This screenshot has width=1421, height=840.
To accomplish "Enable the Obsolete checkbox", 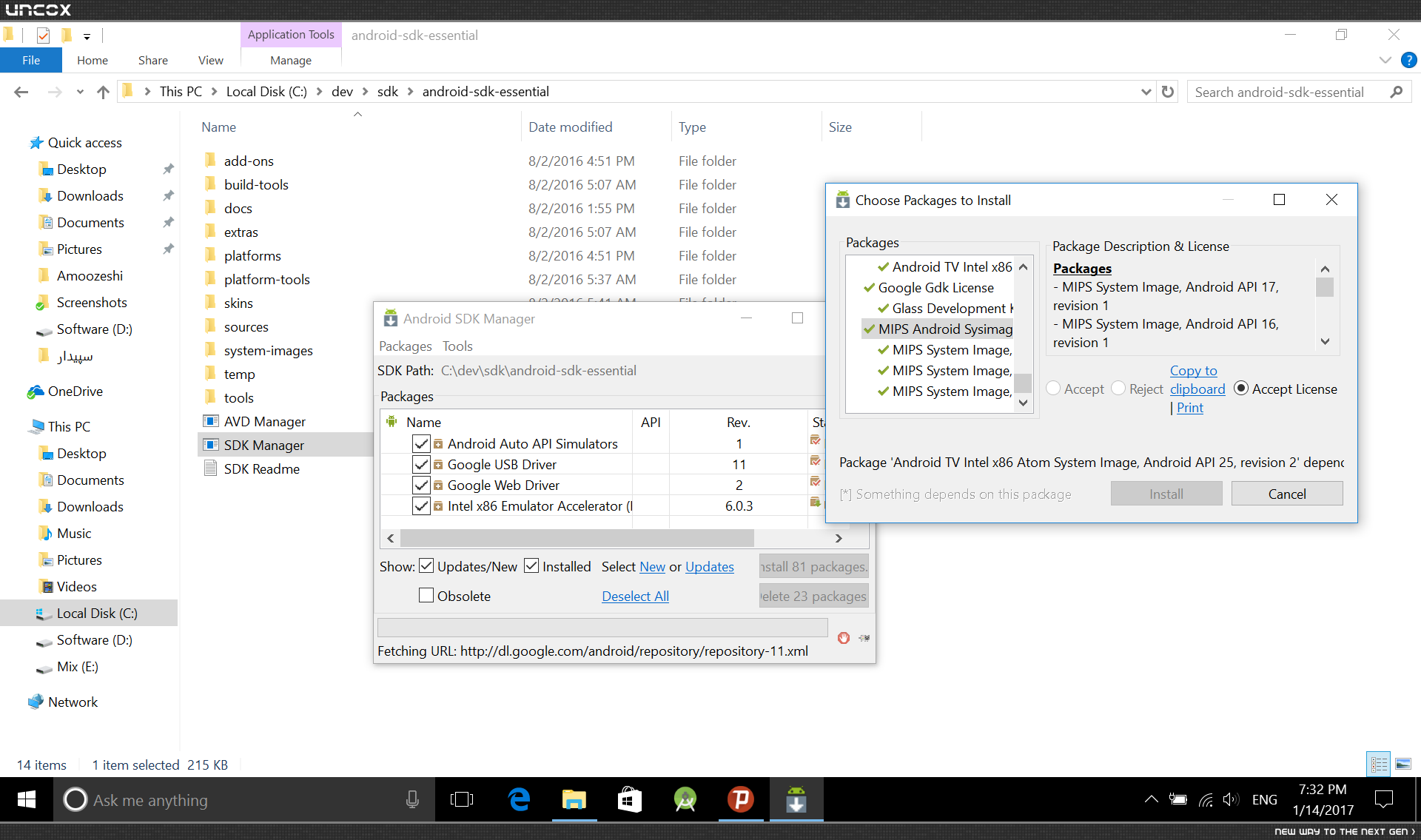I will 426,596.
